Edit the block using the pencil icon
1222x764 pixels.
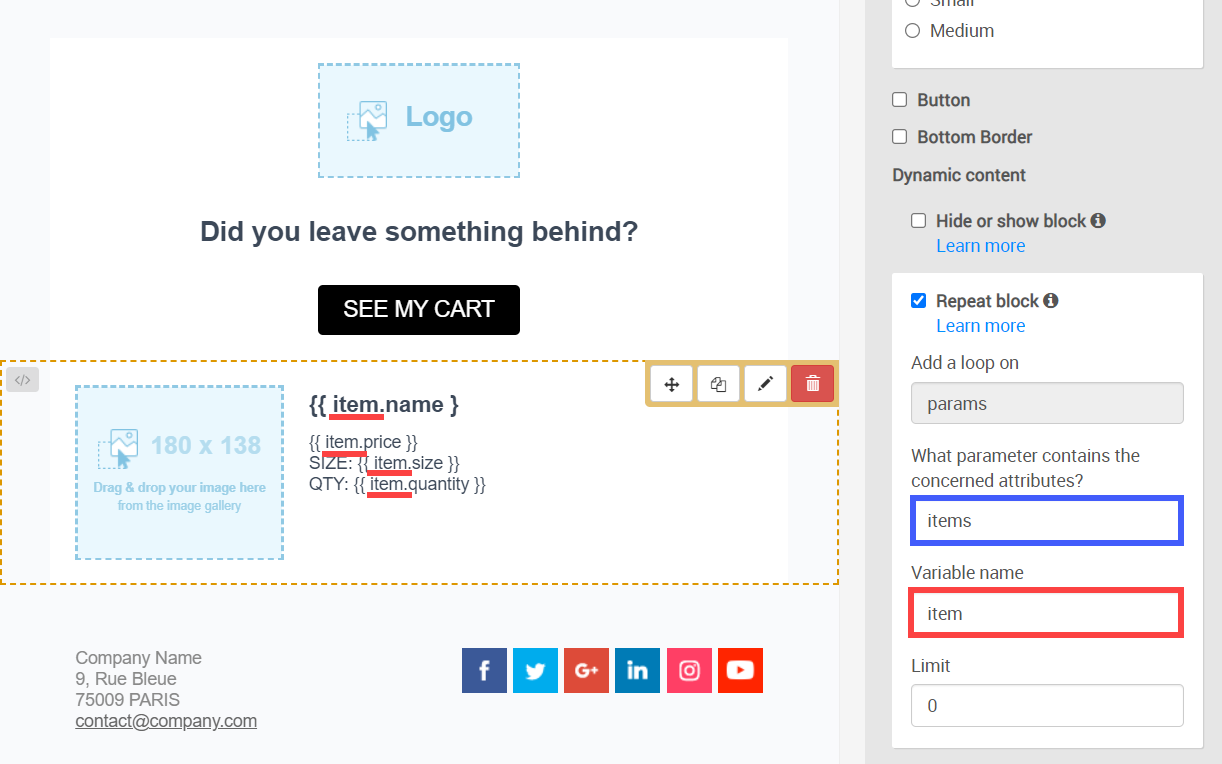click(x=765, y=384)
